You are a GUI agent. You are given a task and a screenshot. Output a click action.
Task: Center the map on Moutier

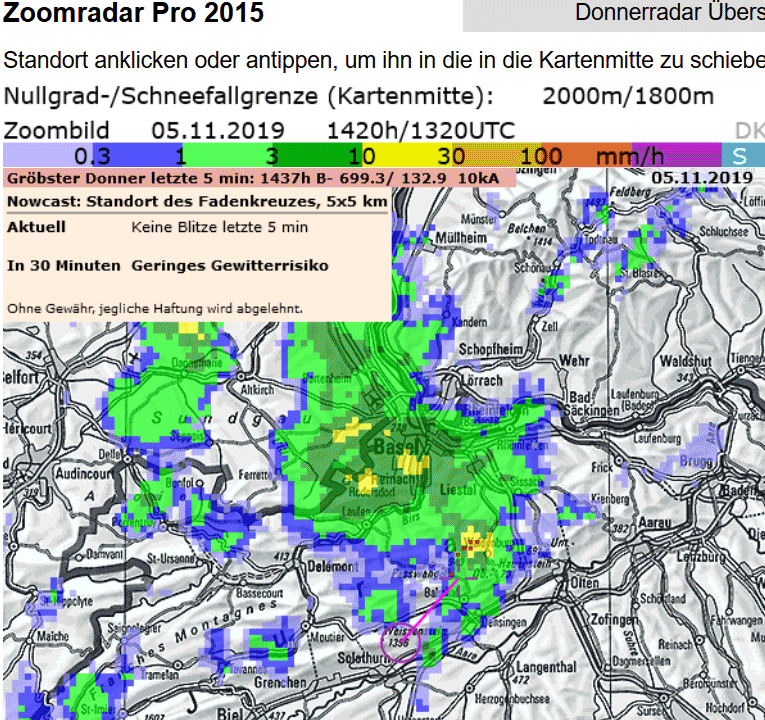pos(327,637)
